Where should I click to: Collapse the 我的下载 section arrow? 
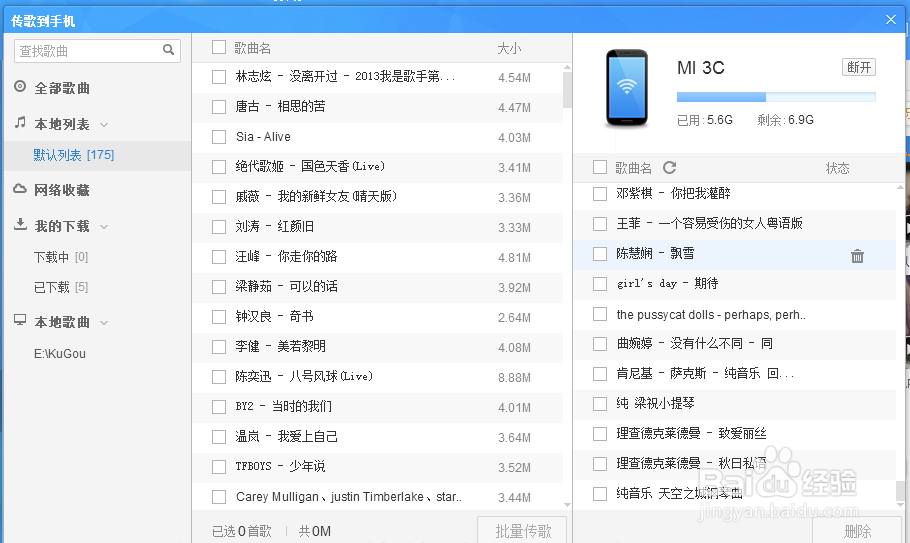point(104,227)
